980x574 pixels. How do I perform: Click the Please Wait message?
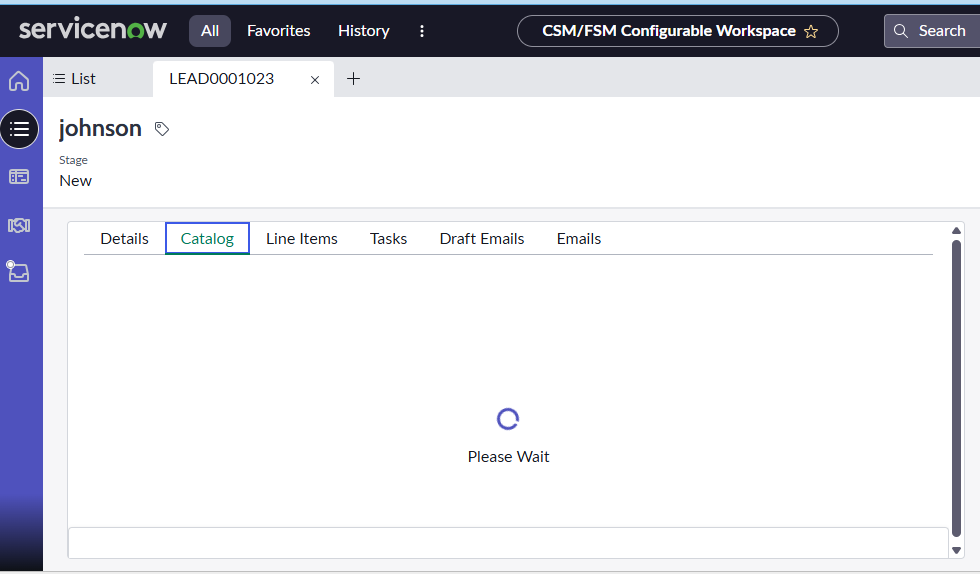[508, 456]
